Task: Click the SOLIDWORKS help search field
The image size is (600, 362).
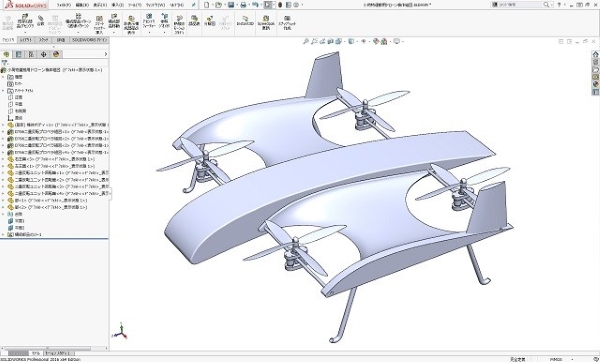Action: pos(521,5)
